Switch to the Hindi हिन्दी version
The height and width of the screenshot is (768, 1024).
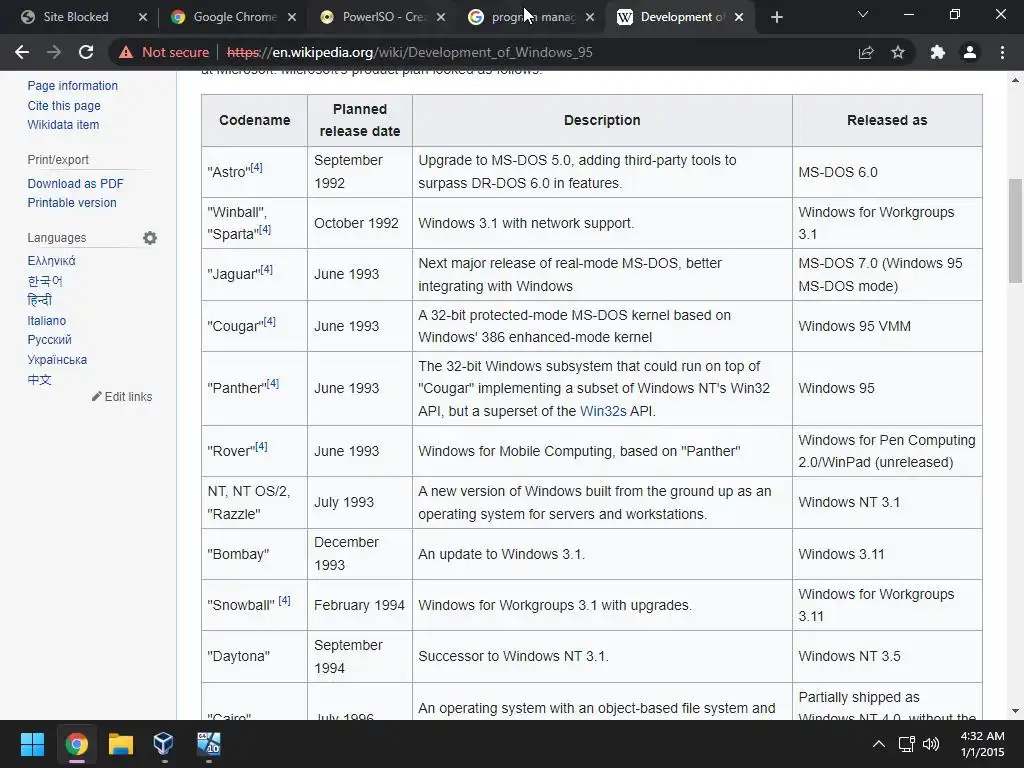tap(39, 300)
